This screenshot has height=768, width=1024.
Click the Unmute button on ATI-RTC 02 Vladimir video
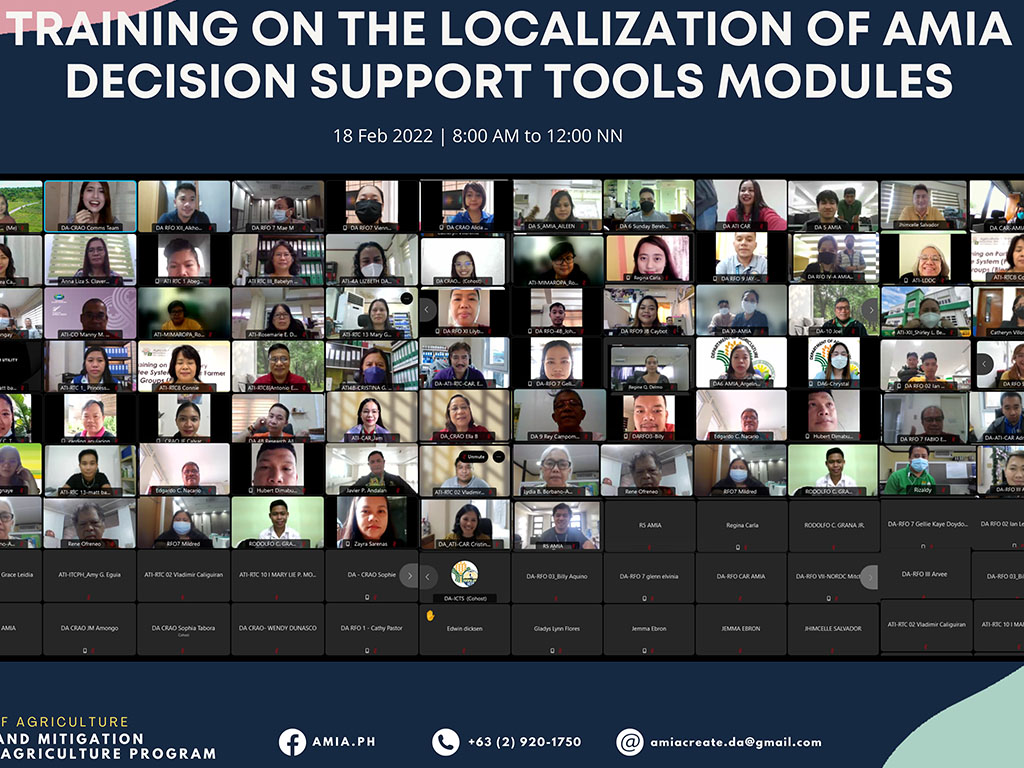point(475,456)
